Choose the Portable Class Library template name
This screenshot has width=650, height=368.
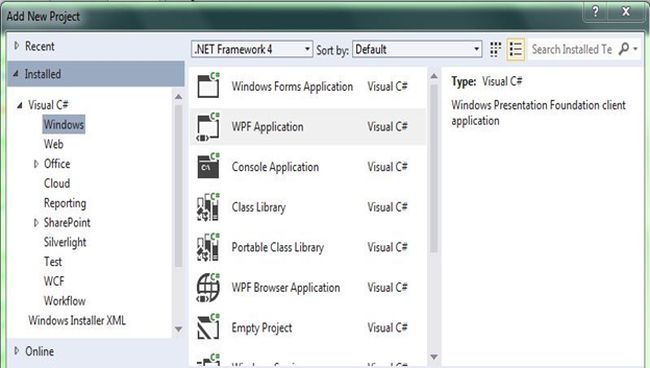point(278,247)
